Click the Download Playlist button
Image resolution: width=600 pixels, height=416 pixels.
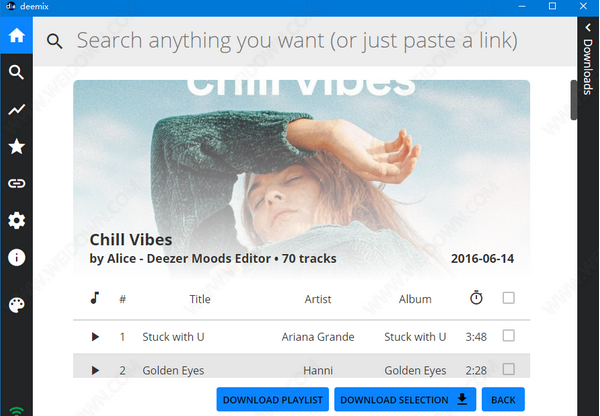point(272,400)
